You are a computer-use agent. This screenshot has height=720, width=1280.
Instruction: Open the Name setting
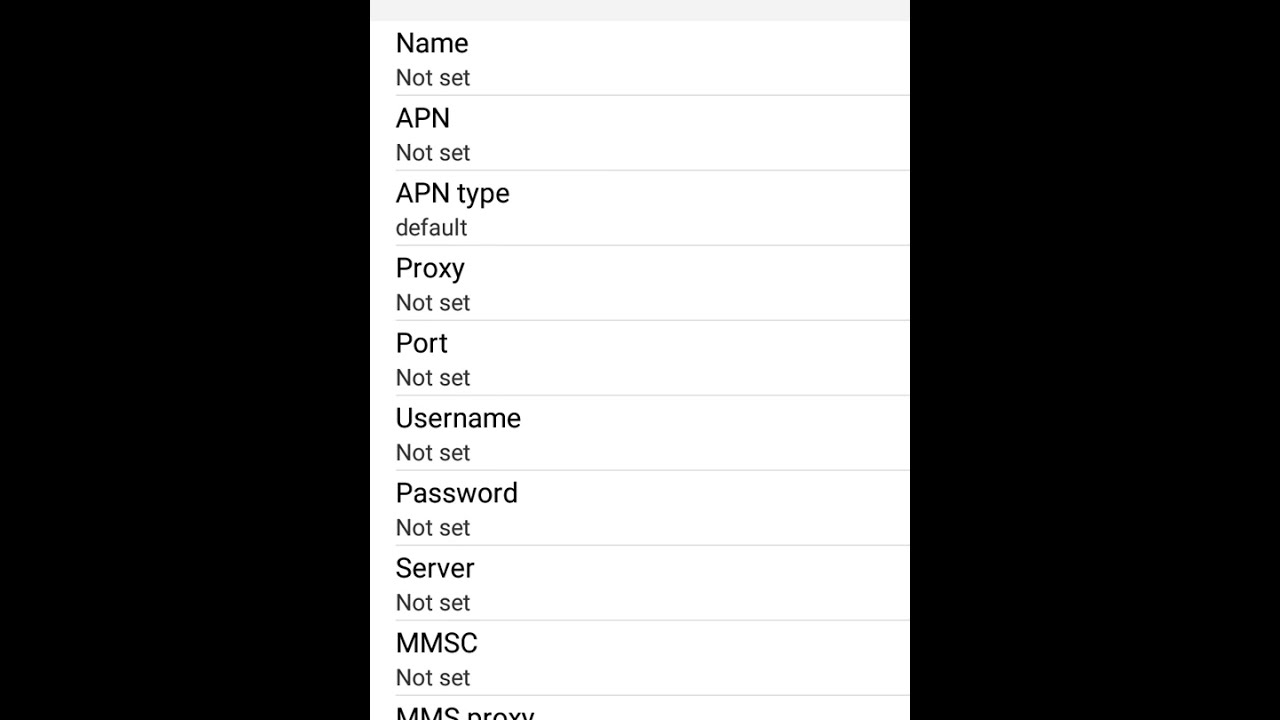click(432, 43)
